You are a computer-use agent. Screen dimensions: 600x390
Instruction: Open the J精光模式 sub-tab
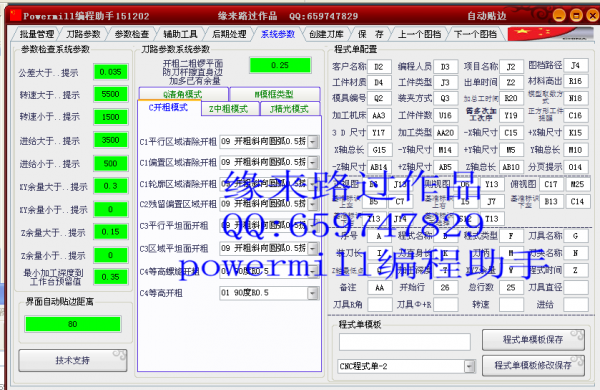click(289, 109)
